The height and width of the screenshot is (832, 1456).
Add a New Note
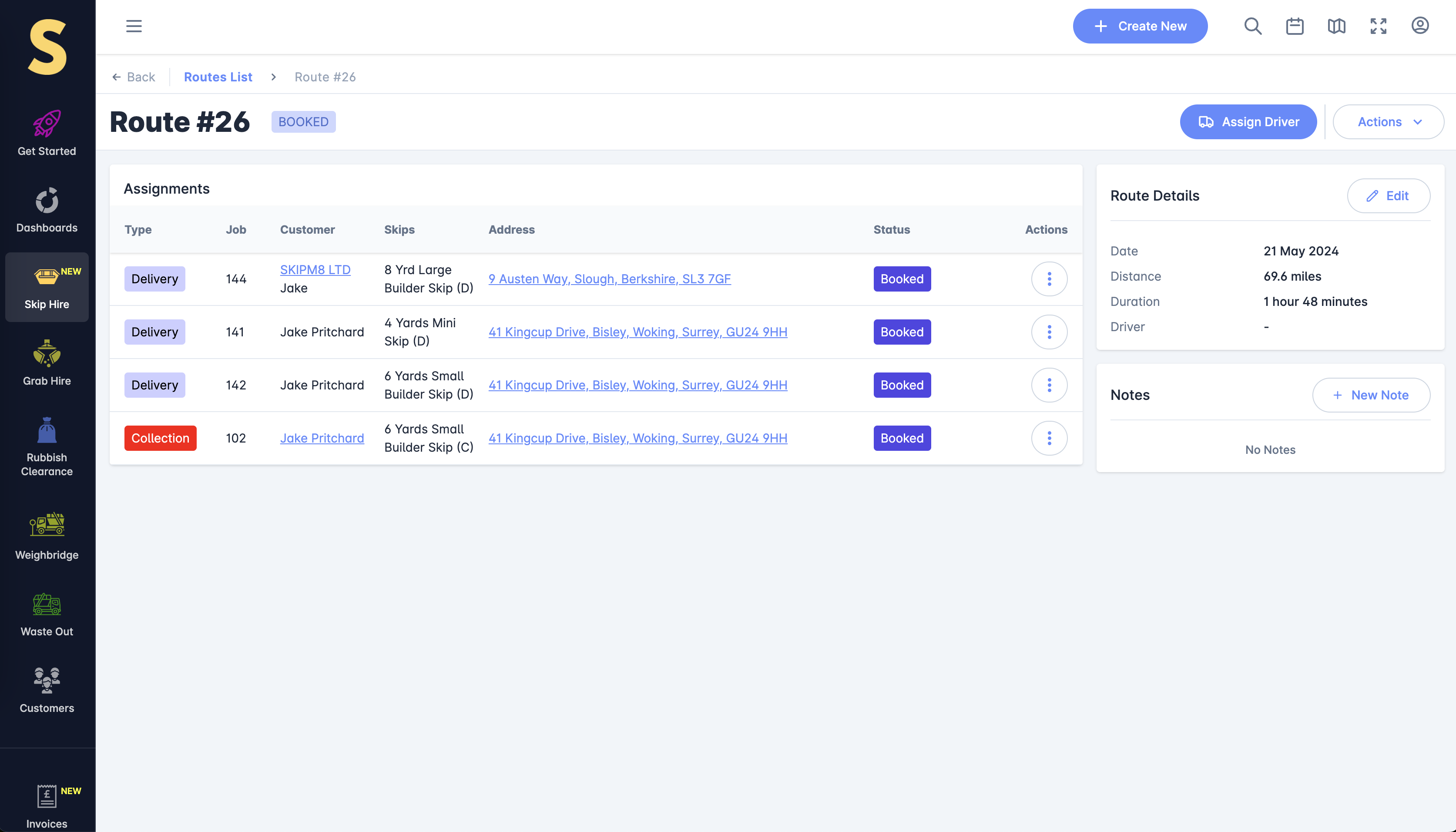coord(1371,395)
